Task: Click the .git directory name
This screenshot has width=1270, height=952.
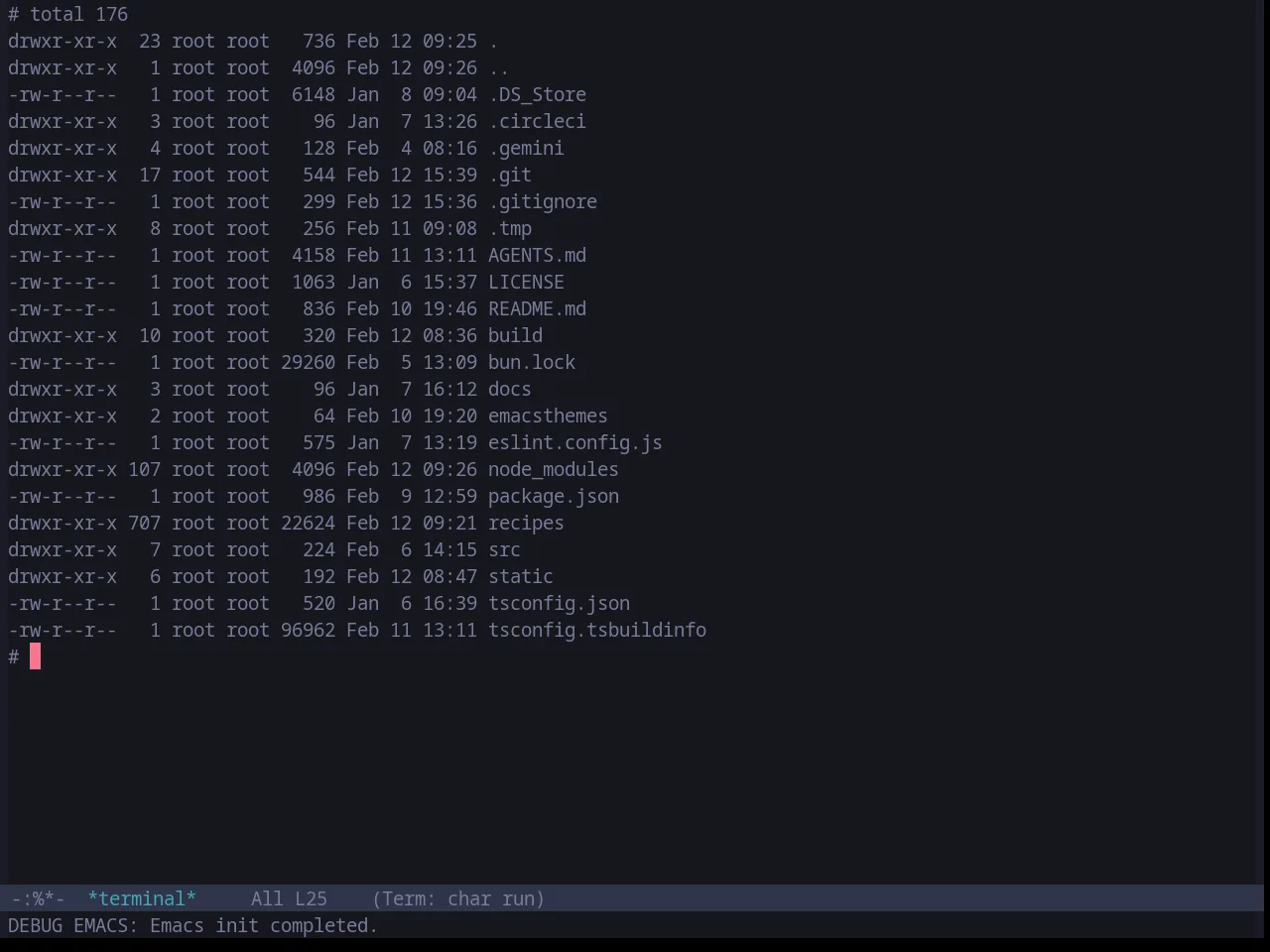Action: [x=510, y=175]
